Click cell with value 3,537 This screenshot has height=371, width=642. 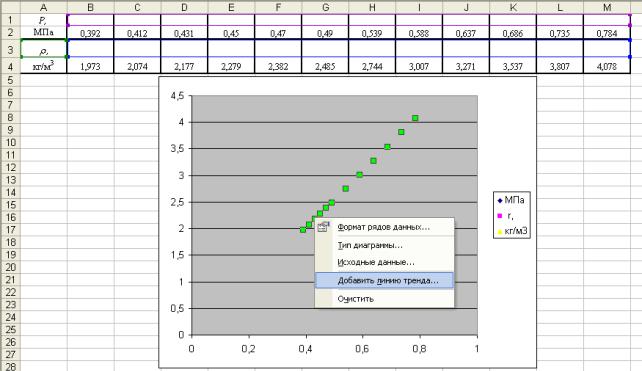[x=513, y=66]
